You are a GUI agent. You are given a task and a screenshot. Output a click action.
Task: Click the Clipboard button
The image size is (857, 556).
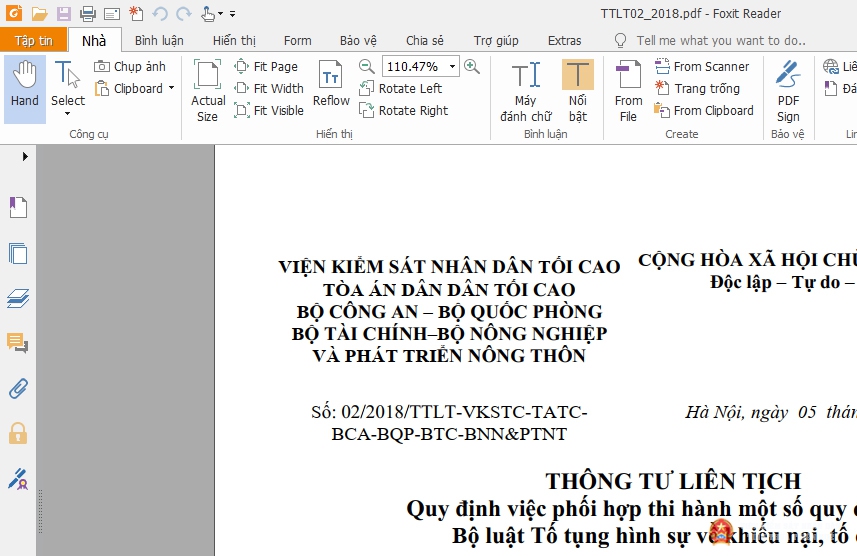130,89
